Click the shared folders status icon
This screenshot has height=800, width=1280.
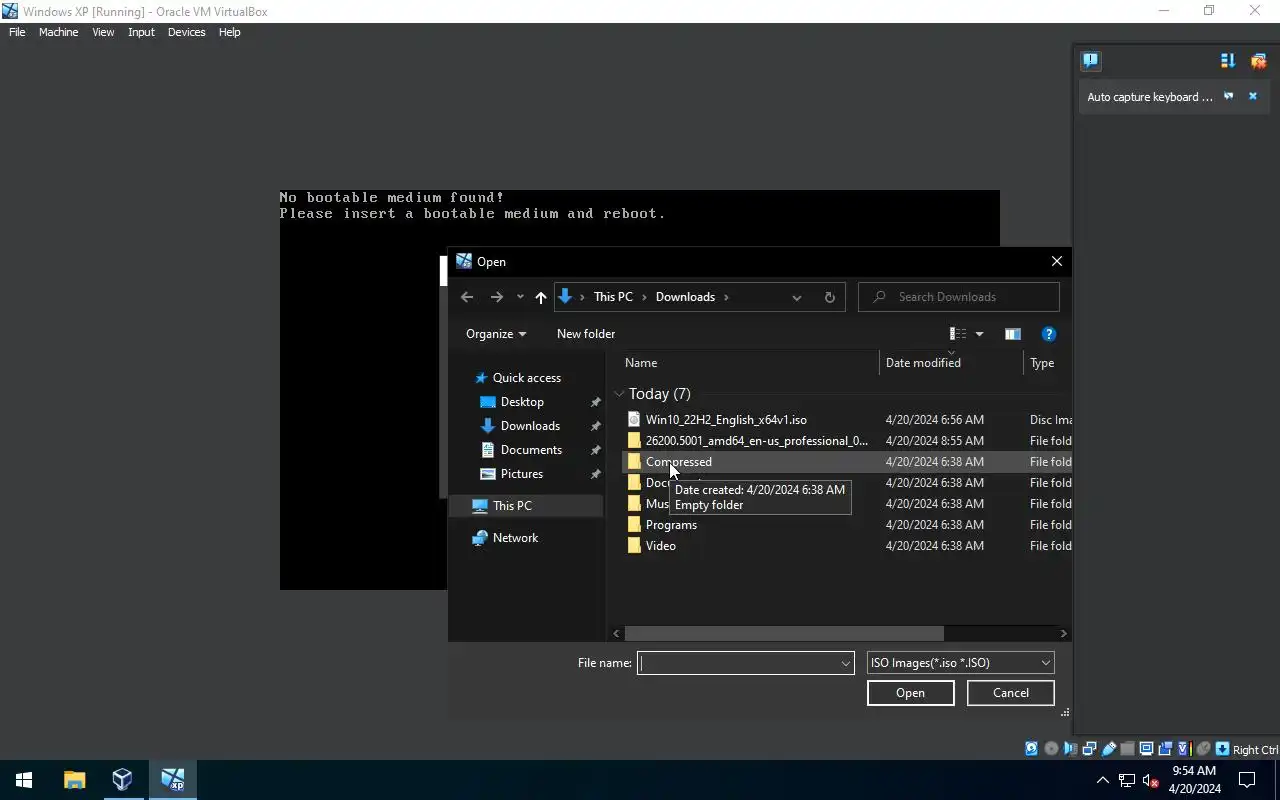[1127, 749]
